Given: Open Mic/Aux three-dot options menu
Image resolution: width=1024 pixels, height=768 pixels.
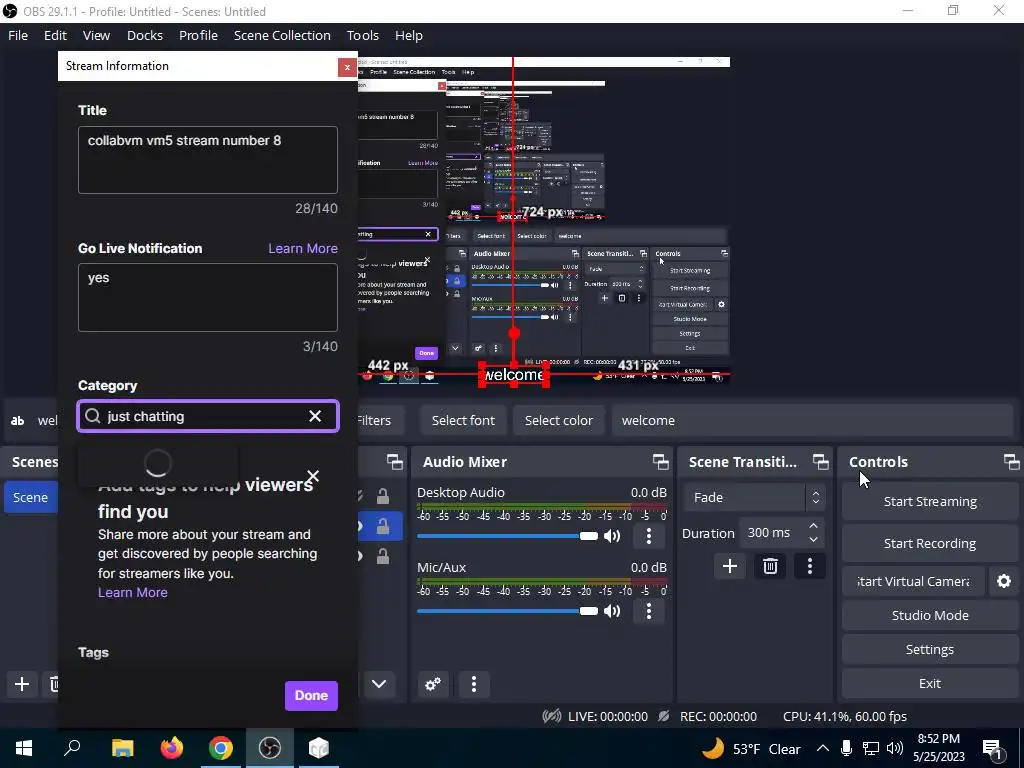Looking at the screenshot, I should [x=648, y=611].
